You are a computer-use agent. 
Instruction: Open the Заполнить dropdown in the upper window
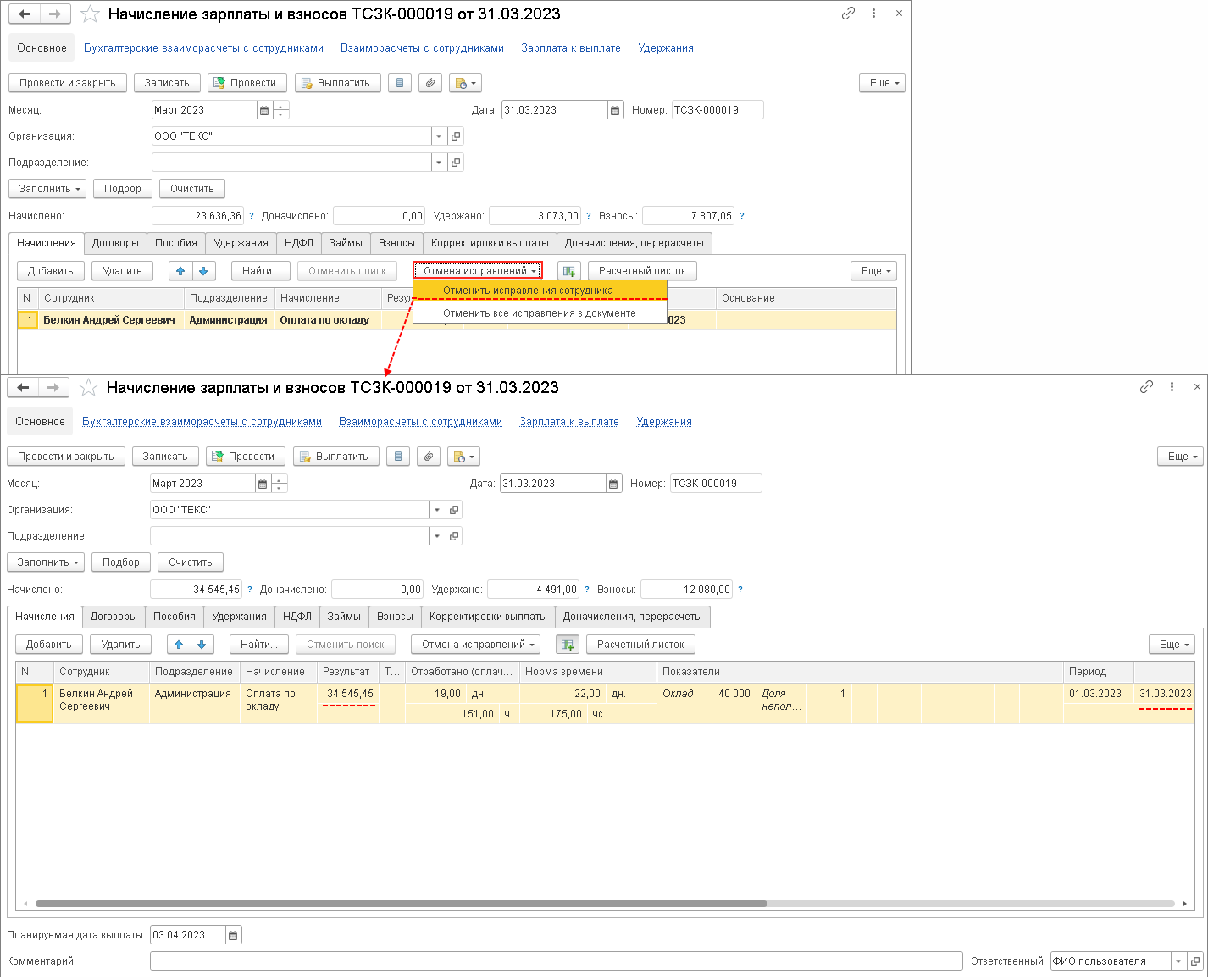pyautogui.click(x=47, y=189)
